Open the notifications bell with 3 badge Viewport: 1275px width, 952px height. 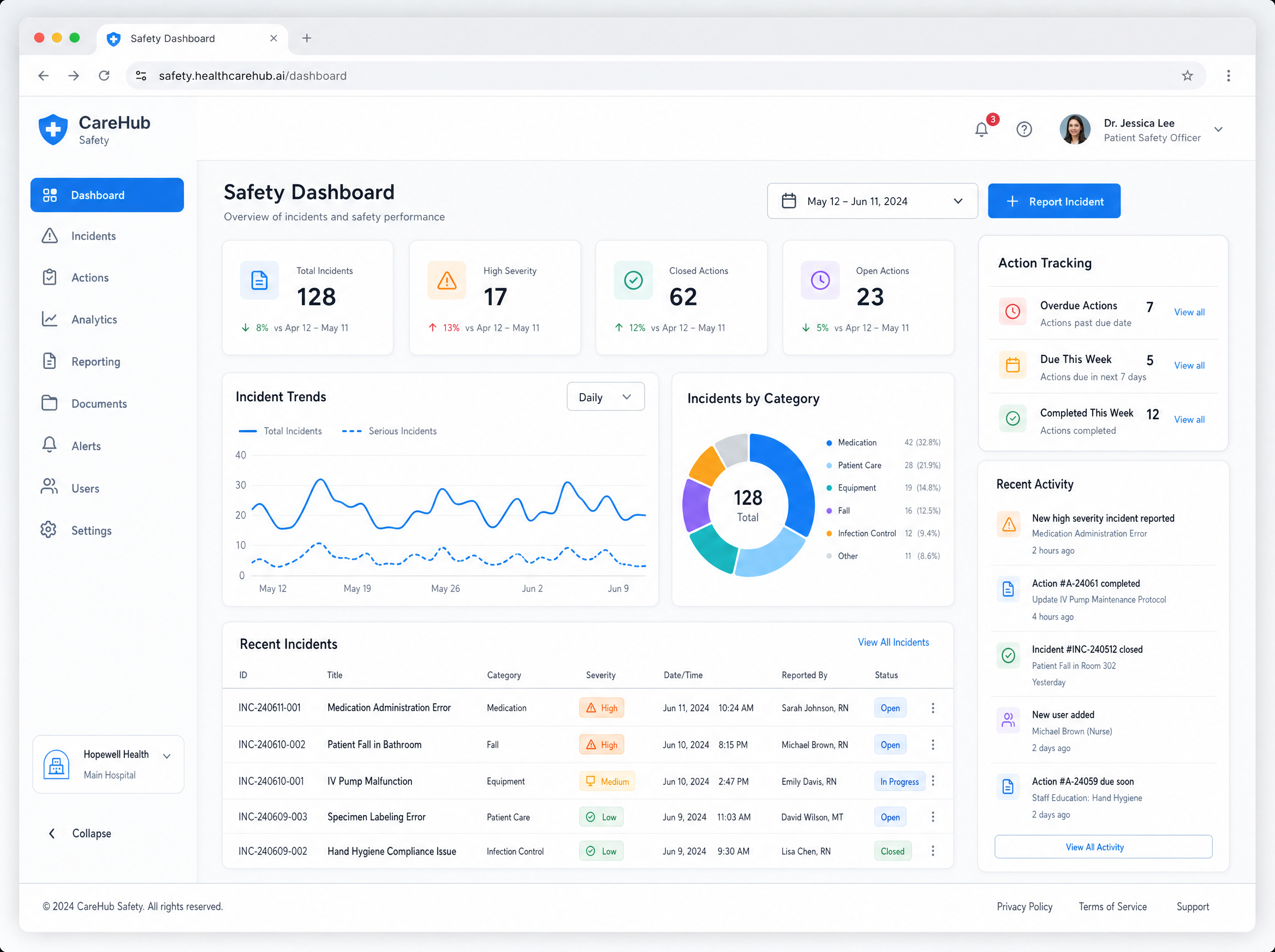point(982,129)
